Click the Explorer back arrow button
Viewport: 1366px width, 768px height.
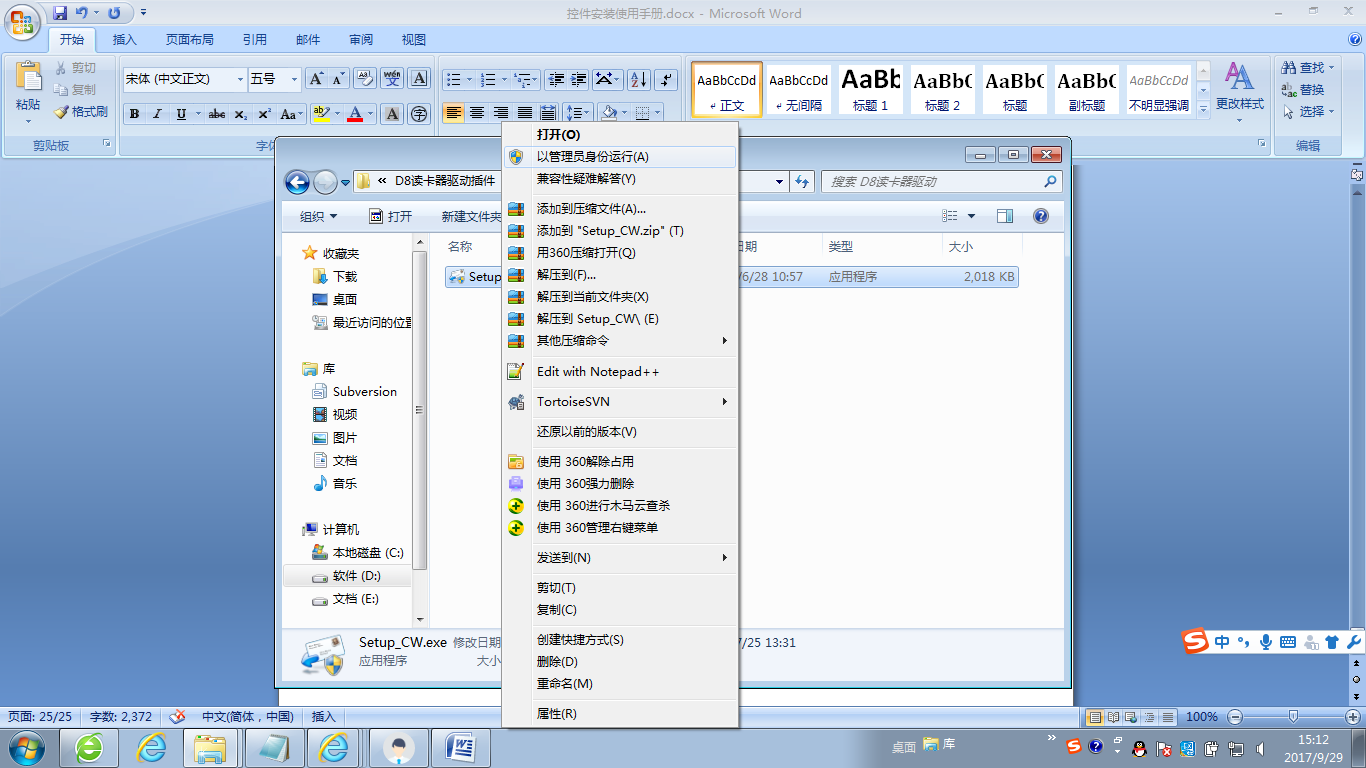click(297, 182)
